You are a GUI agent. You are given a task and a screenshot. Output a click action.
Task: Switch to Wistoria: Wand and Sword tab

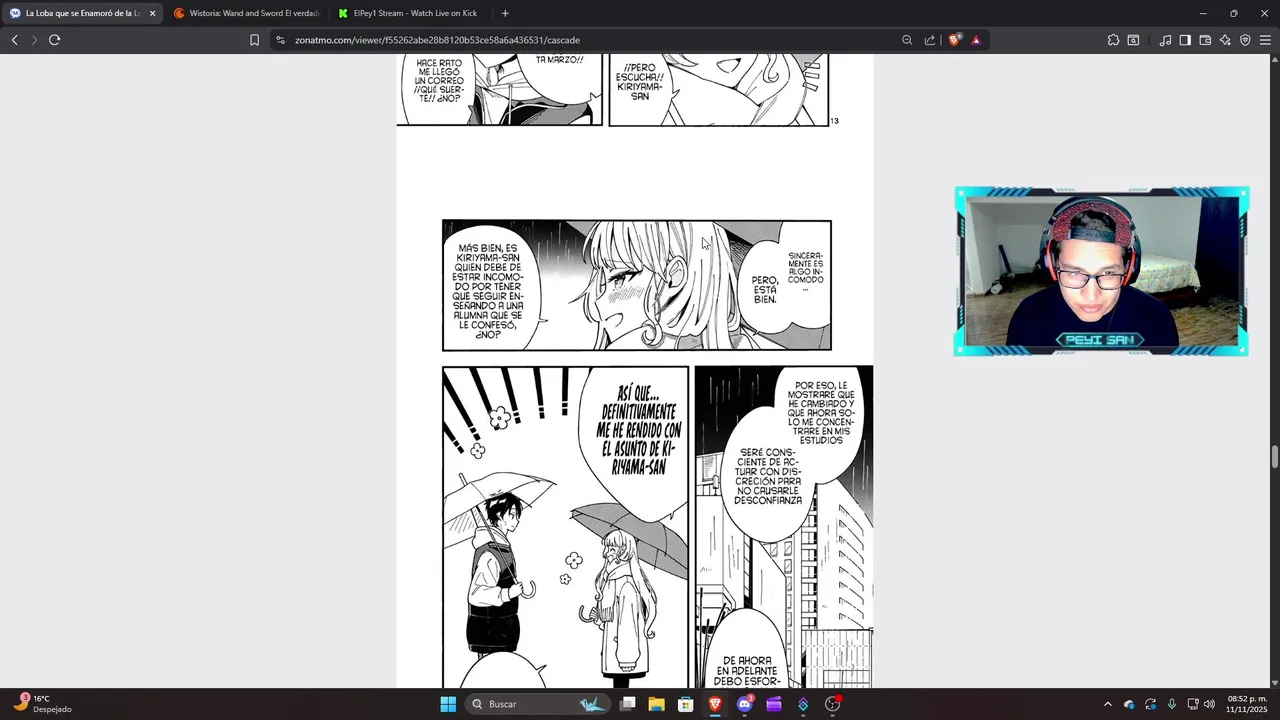247,13
